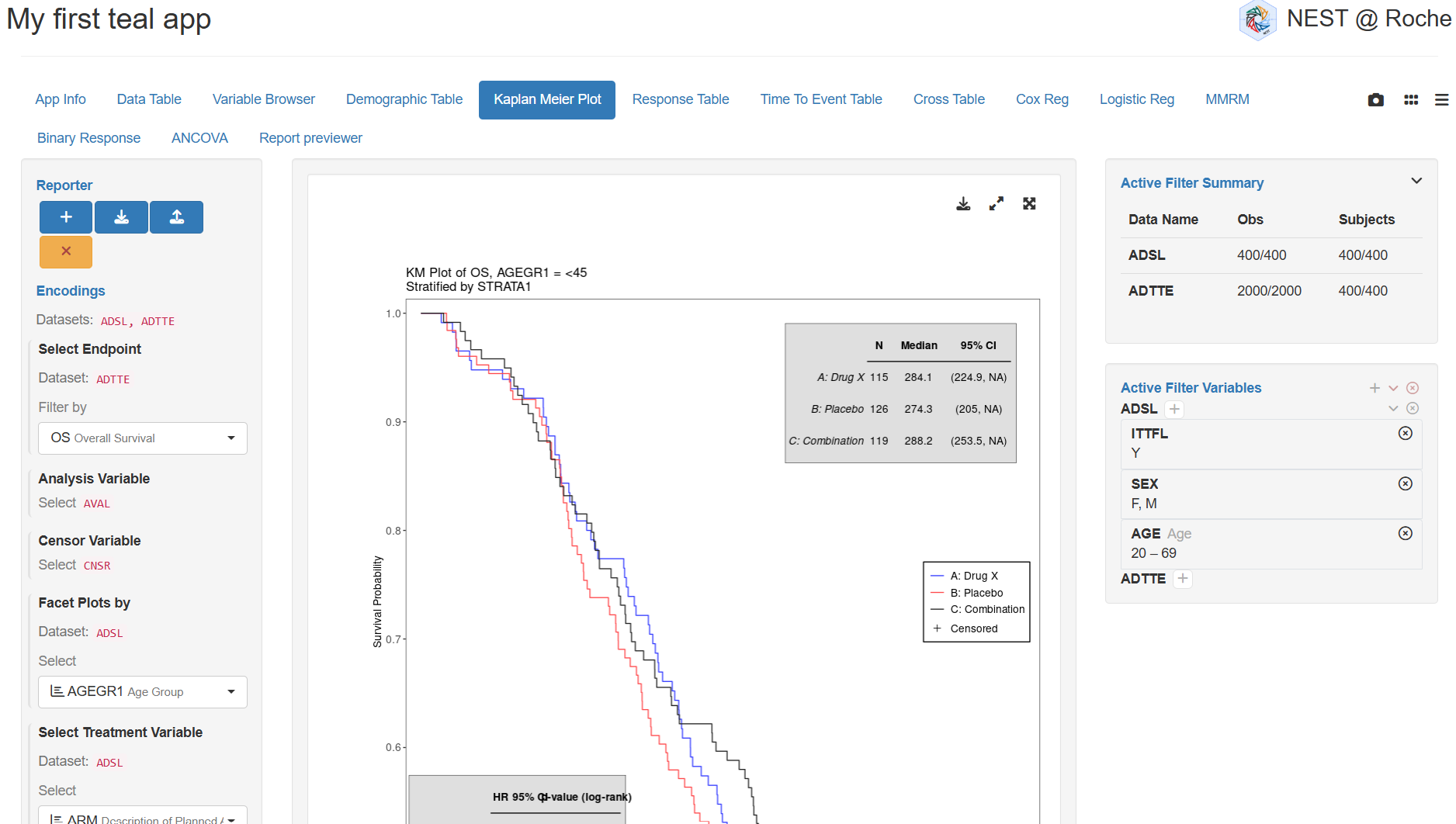The height and width of the screenshot is (824, 1456).
Task: Toggle the hamburger filter panel menu
Action: click(1441, 100)
